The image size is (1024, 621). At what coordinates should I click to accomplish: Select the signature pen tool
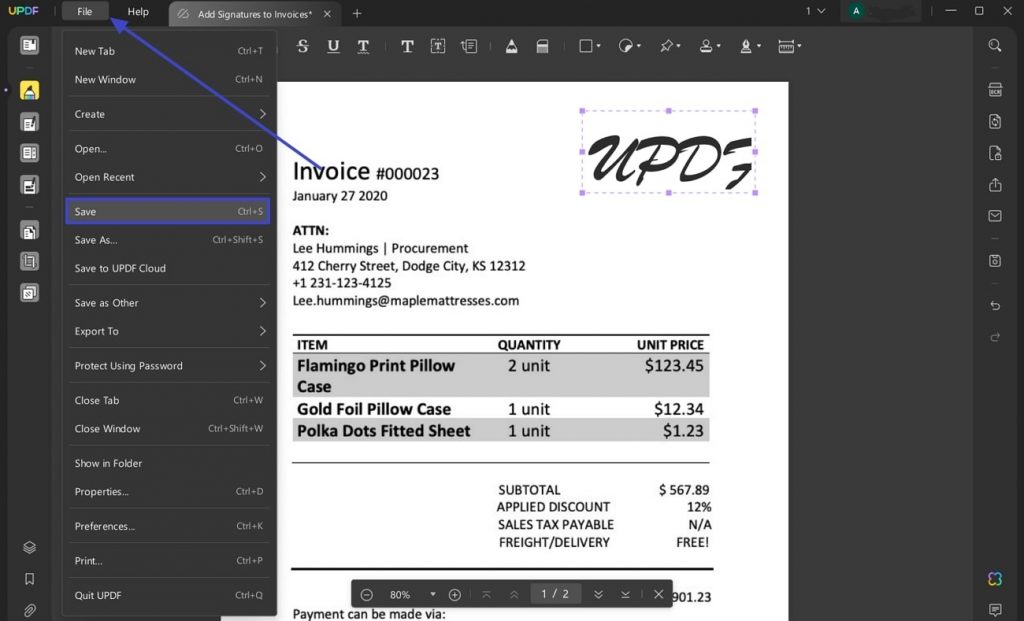(x=745, y=46)
